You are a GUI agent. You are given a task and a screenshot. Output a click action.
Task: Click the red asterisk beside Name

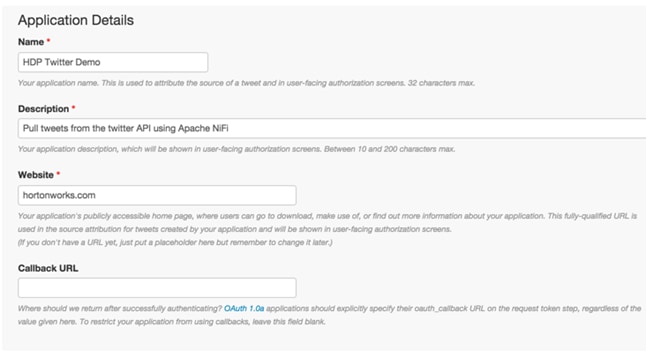[49, 40]
